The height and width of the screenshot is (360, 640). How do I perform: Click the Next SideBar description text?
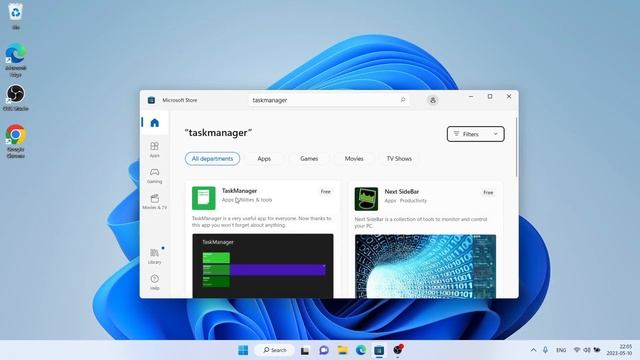pos(421,222)
